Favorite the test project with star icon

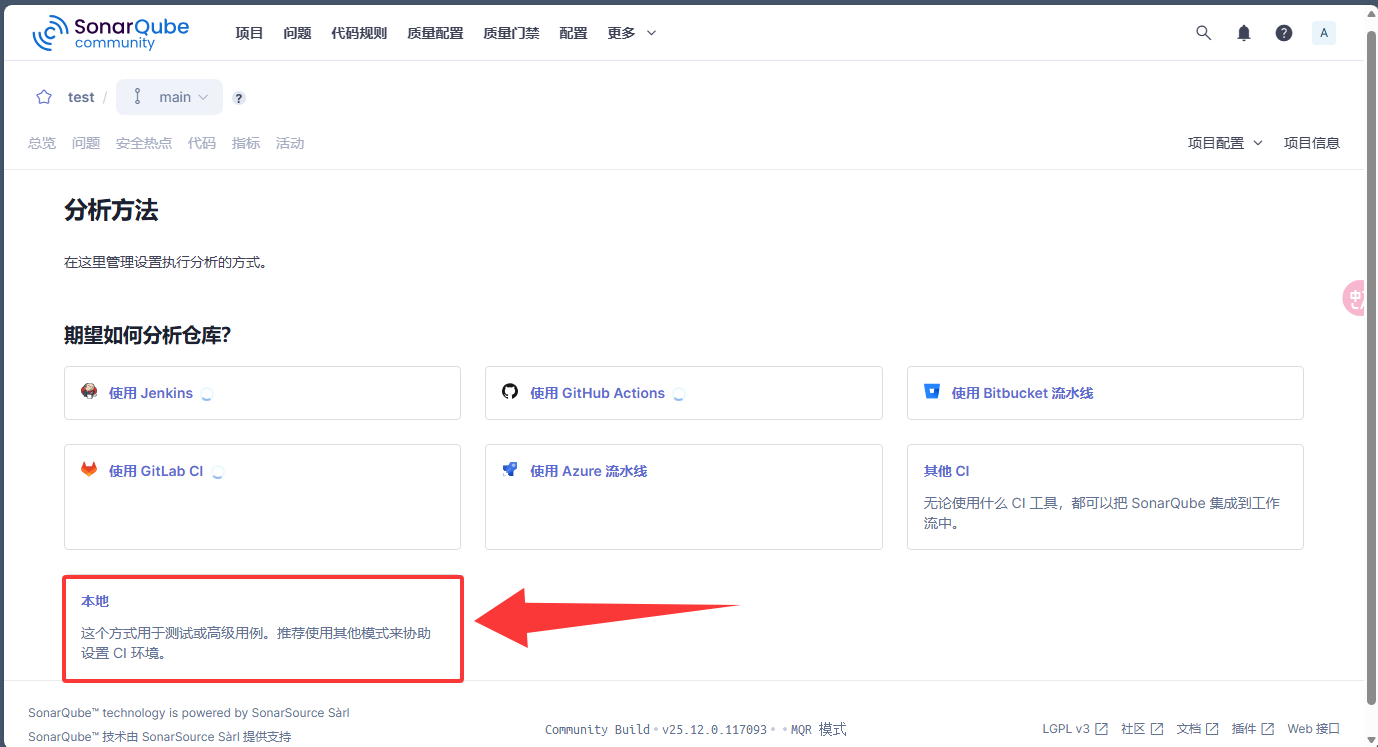(x=44, y=97)
